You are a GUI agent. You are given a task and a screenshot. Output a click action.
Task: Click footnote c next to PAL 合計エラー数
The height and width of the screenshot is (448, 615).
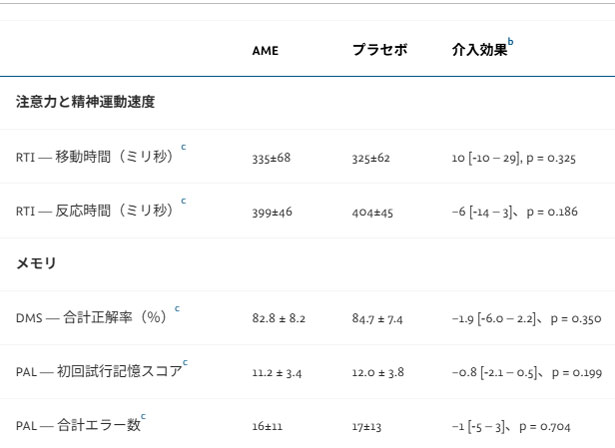[x=143, y=416]
